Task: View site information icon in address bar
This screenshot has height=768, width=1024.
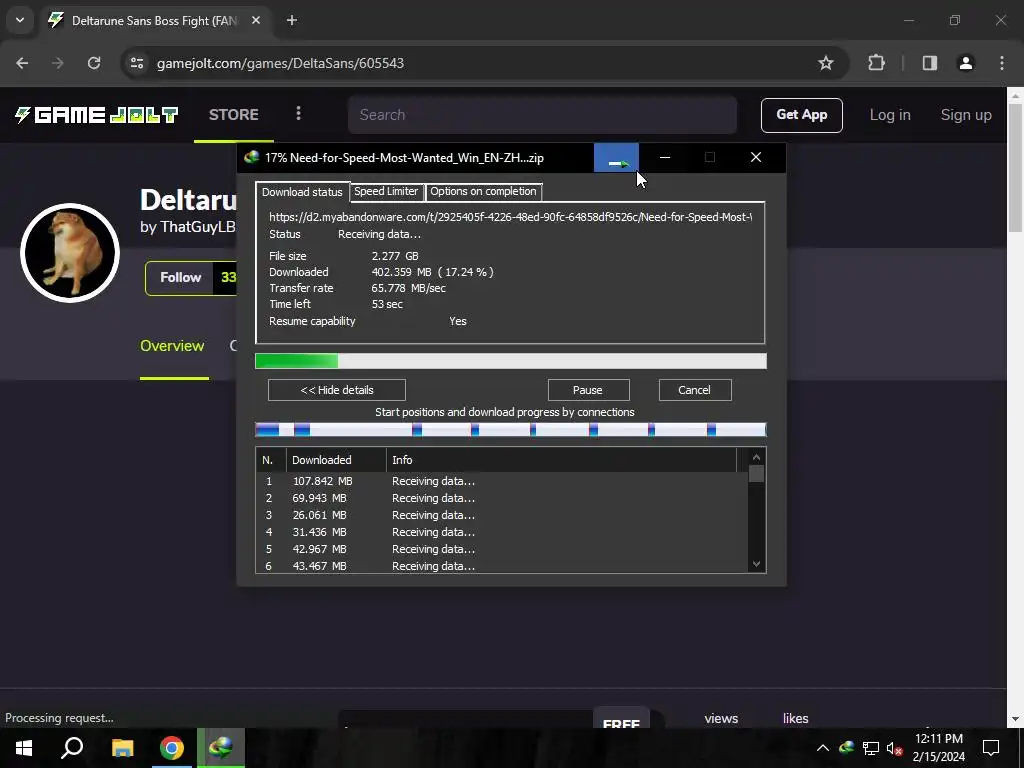Action: pos(137,63)
